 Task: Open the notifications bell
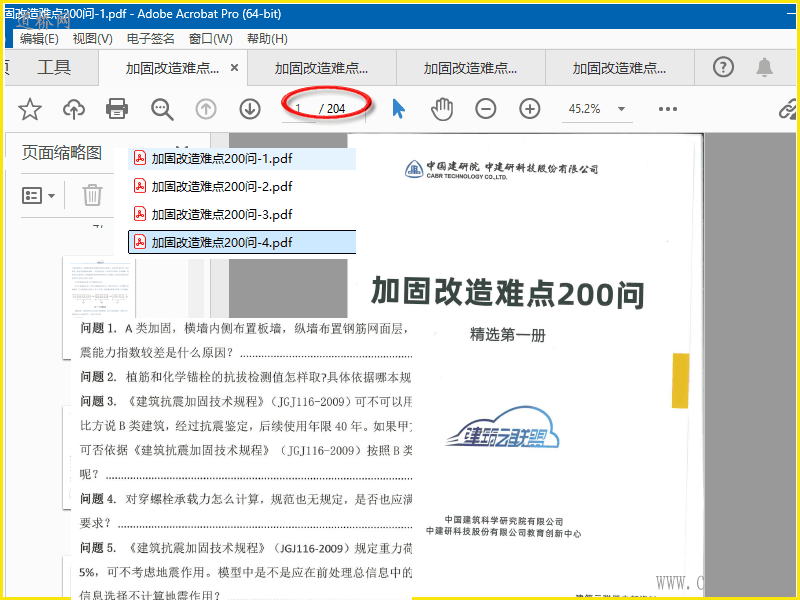(x=764, y=67)
